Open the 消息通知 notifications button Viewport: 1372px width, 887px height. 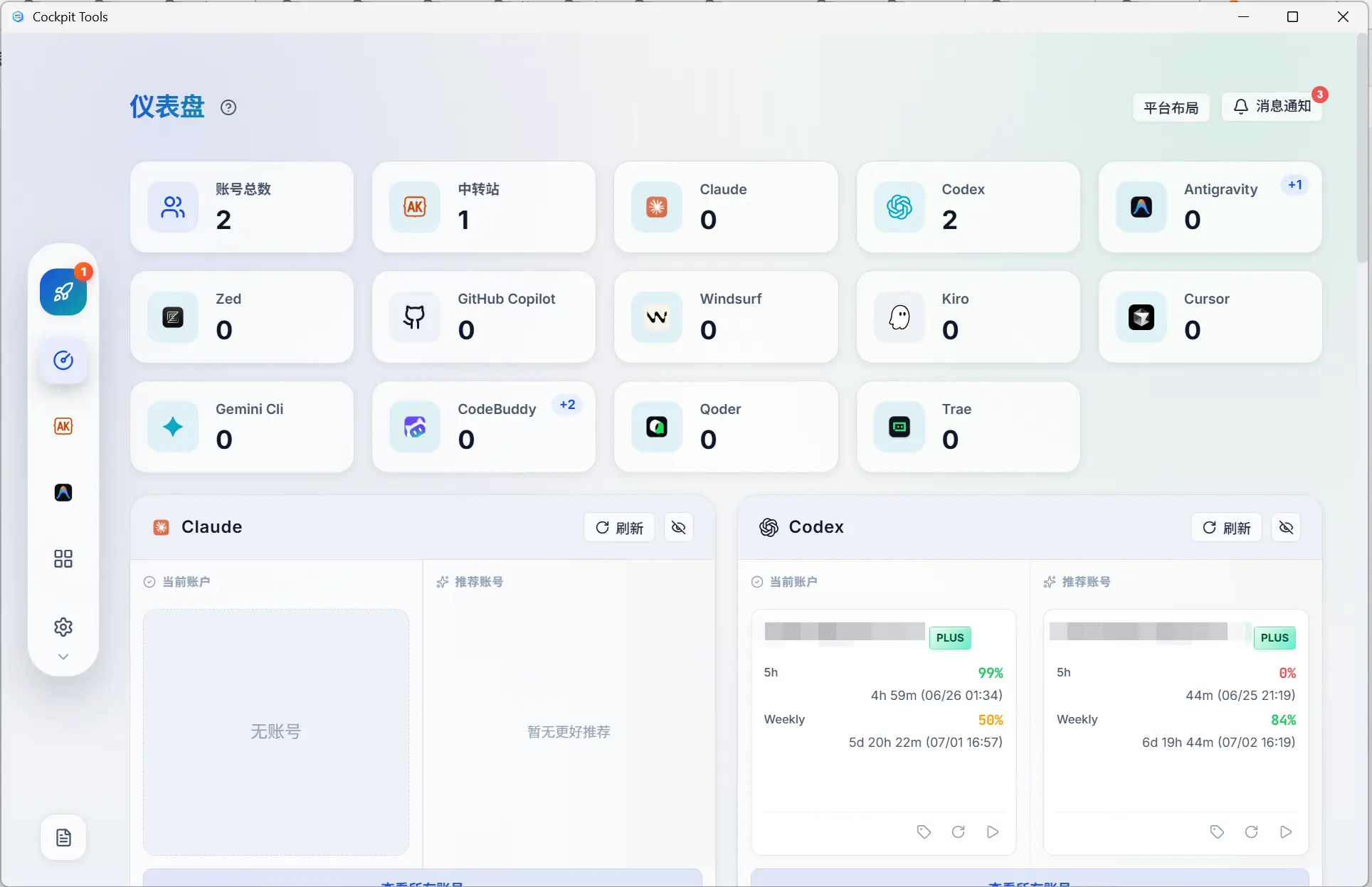click(x=1272, y=106)
